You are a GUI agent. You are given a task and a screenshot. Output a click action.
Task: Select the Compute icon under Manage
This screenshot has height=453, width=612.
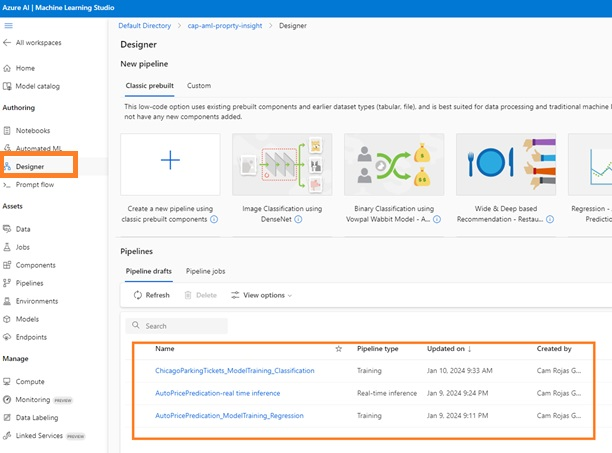(x=8, y=381)
